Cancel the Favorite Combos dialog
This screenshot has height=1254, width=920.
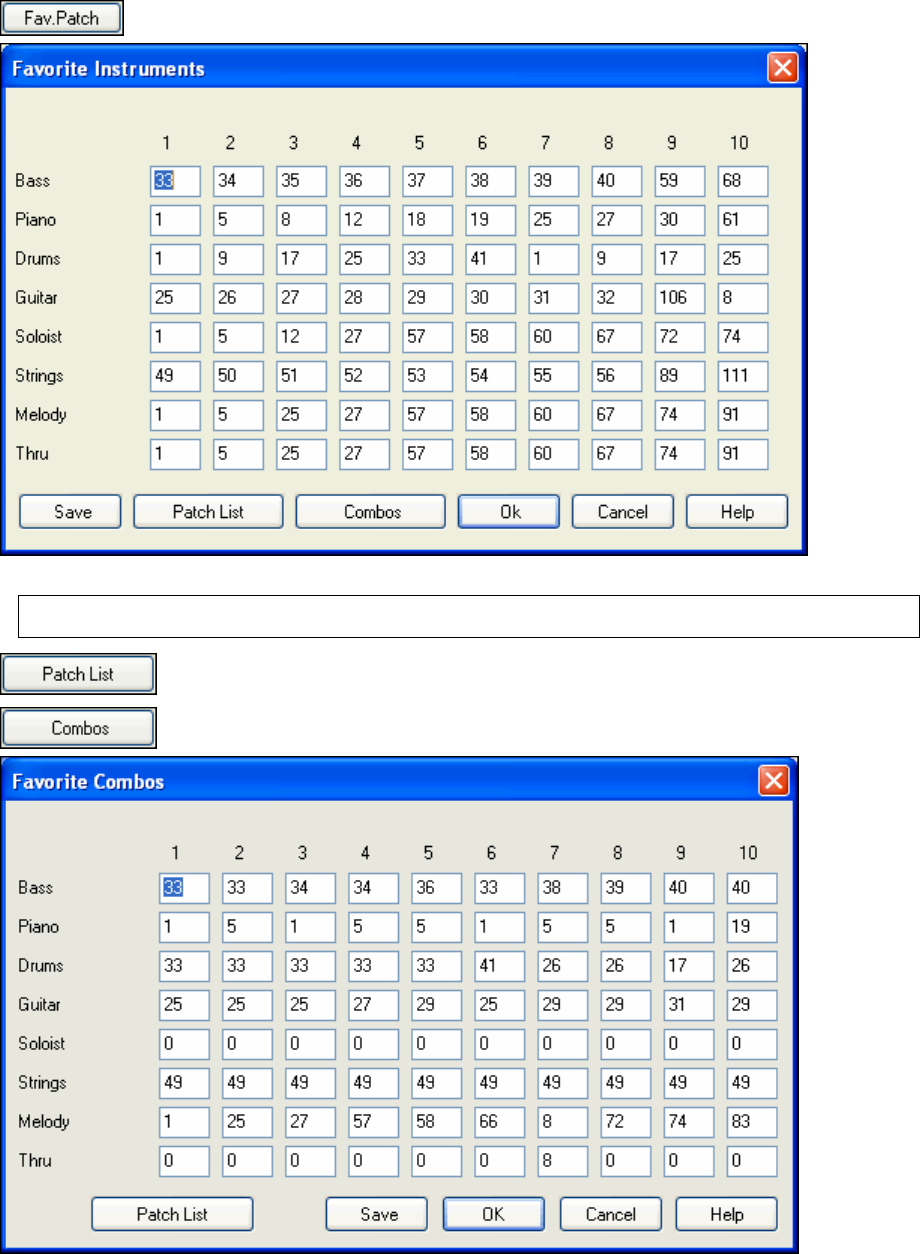(610, 1214)
